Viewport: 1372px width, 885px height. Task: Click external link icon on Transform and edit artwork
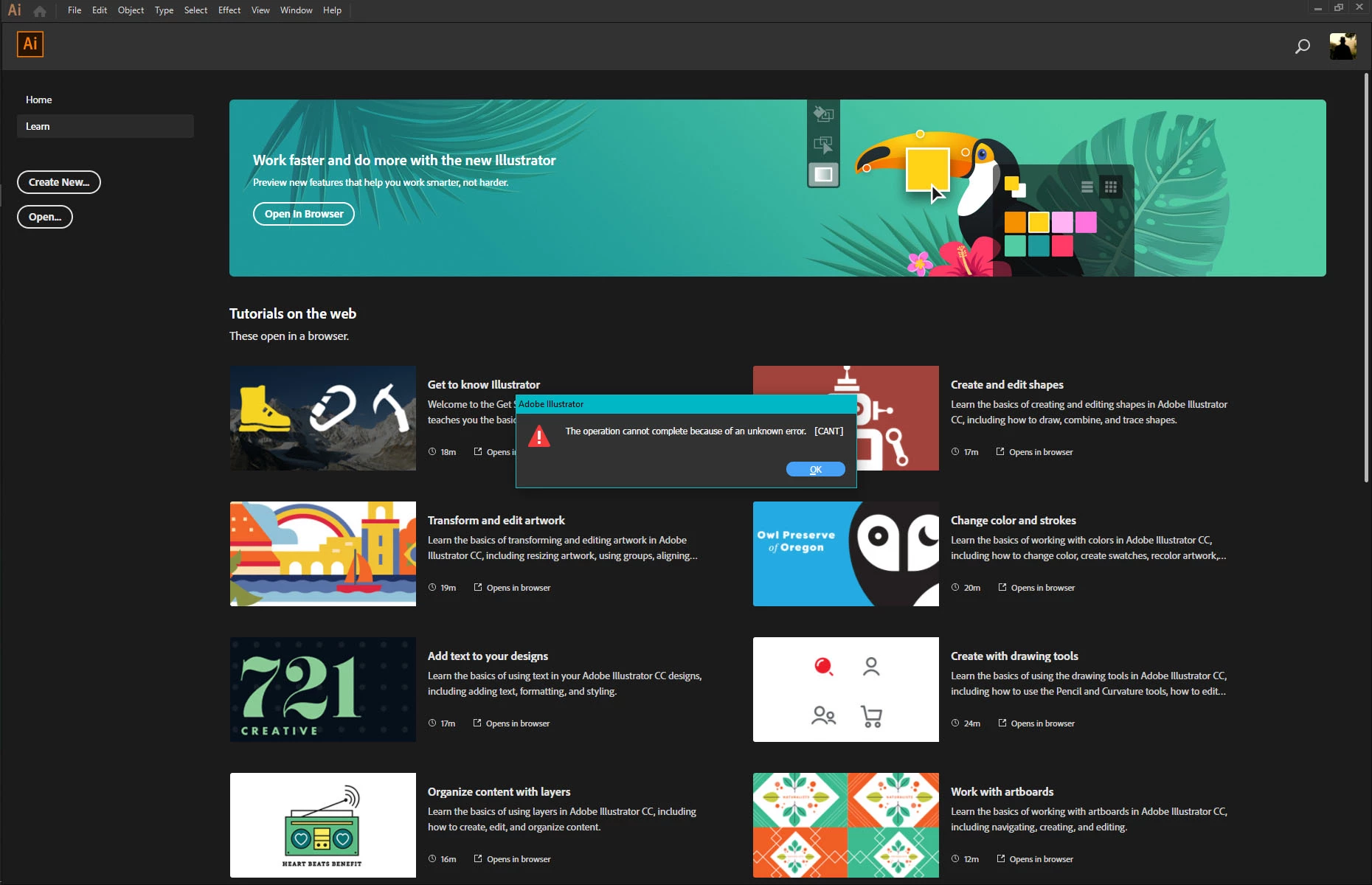click(478, 588)
